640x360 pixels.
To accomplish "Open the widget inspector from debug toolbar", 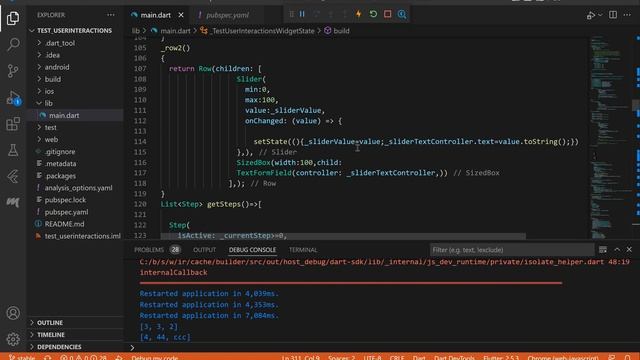I will click(402, 14).
